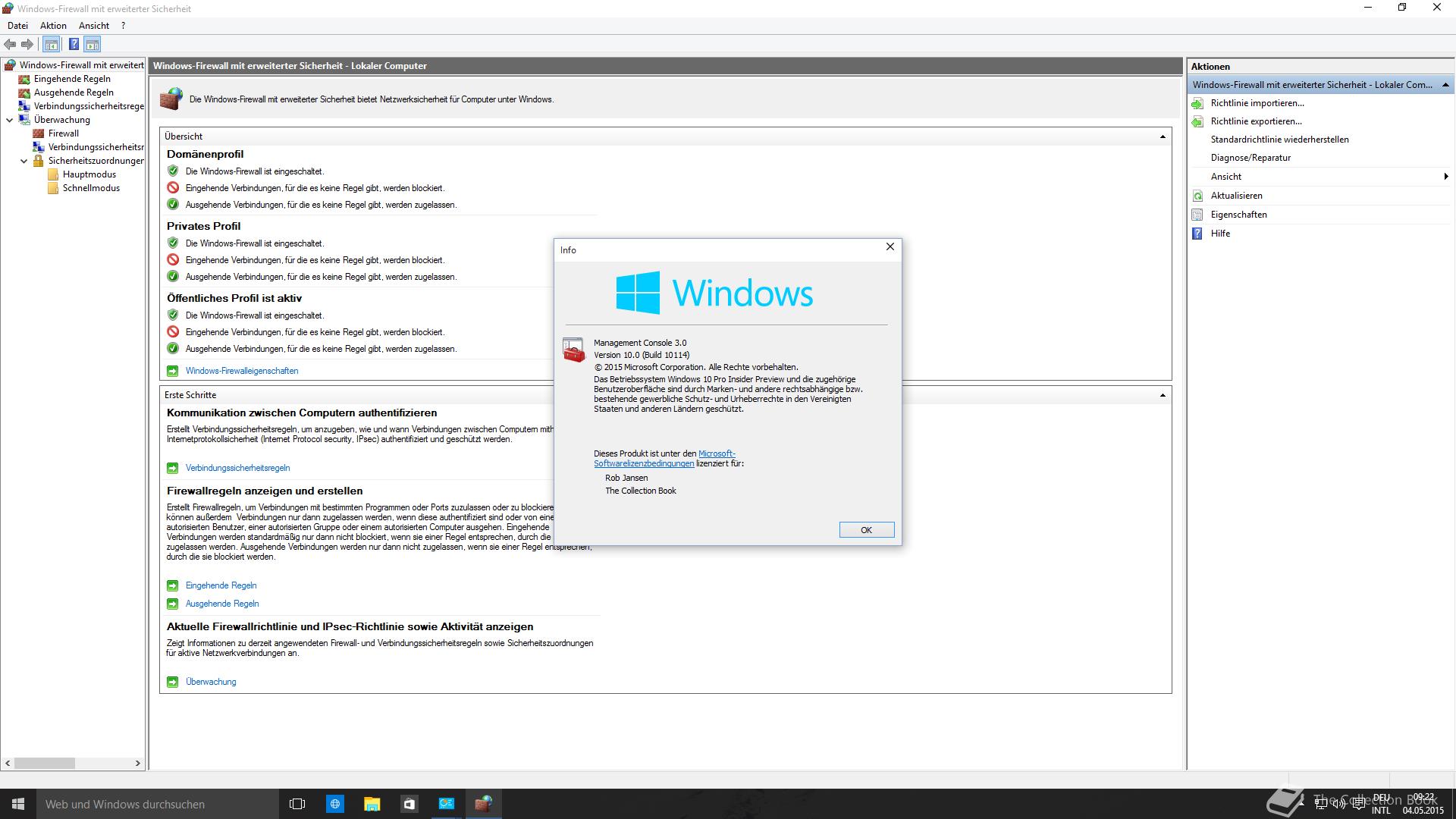Viewport: 1456px width, 819px height.
Task: Open the Aktion menu
Action: (x=53, y=26)
